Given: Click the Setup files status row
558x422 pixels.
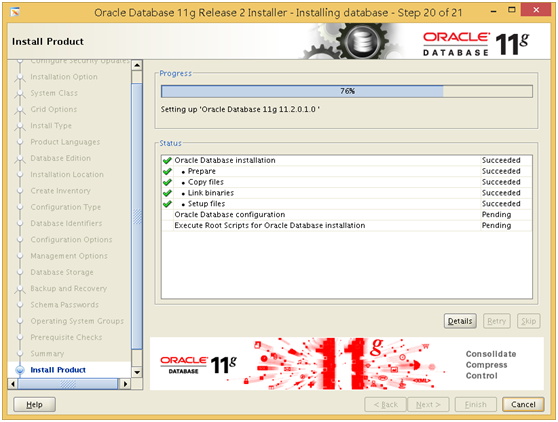Looking at the screenshot, I should [347, 204].
